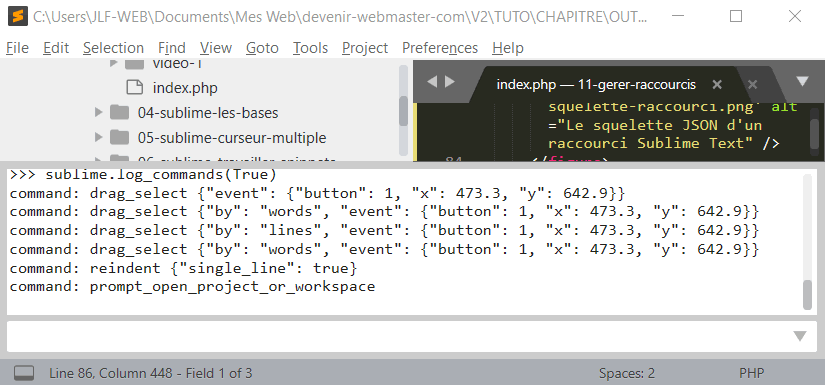
Task: Go to next tab with right arrow
Action: [x=450, y=82]
